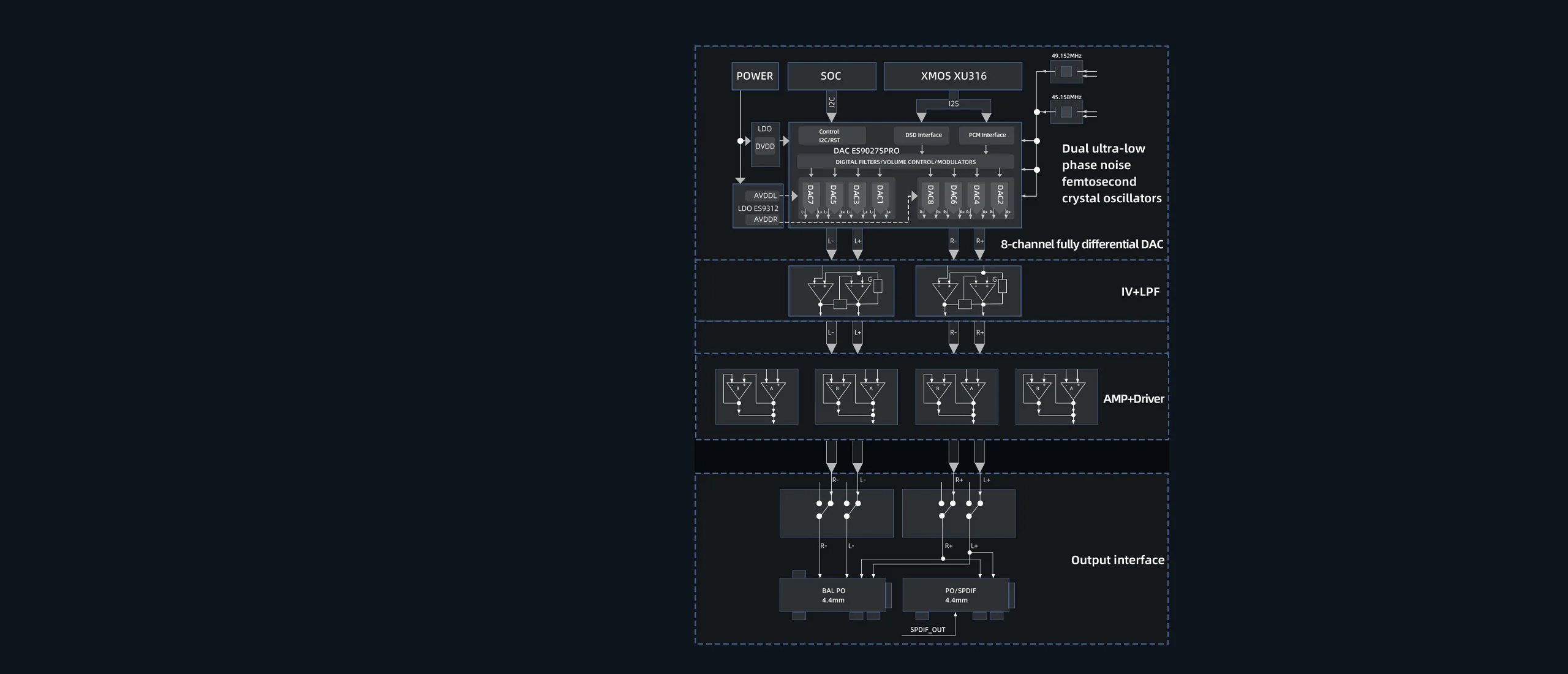Click the LDO ES9312 regulator block
The image size is (1568, 674).
(758, 208)
